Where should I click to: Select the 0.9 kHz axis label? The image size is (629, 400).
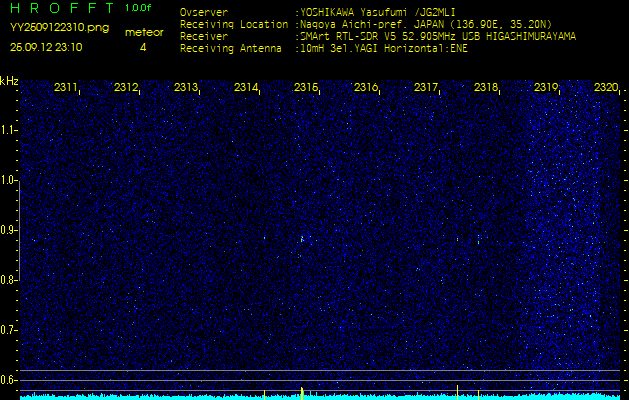pyautogui.click(x=9, y=230)
